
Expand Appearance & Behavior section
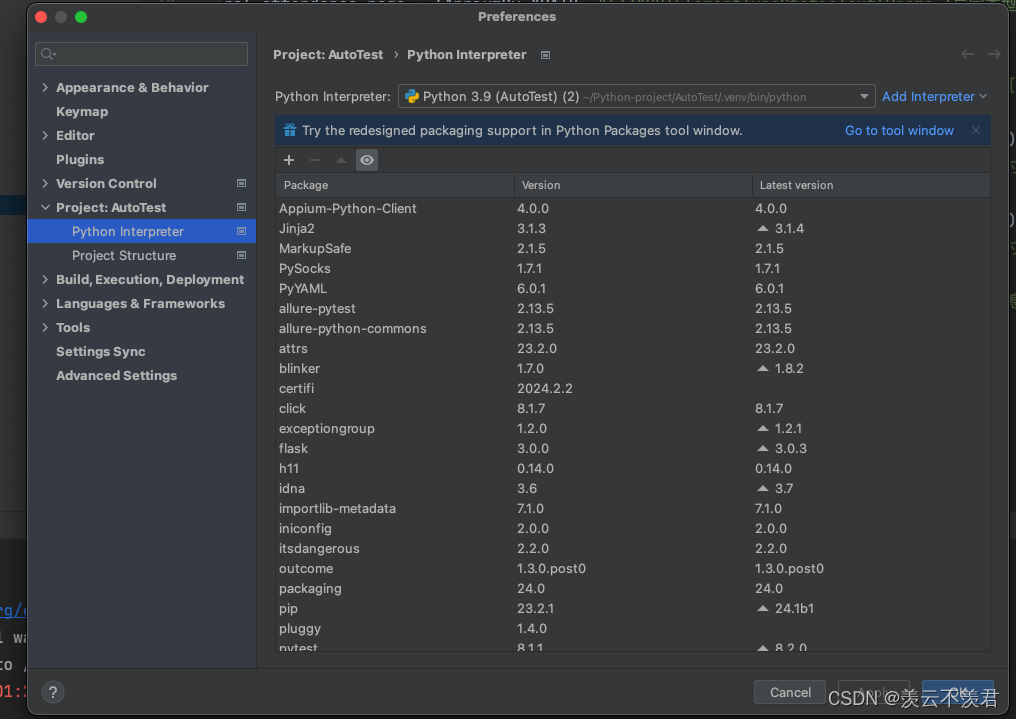[x=45, y=87]
